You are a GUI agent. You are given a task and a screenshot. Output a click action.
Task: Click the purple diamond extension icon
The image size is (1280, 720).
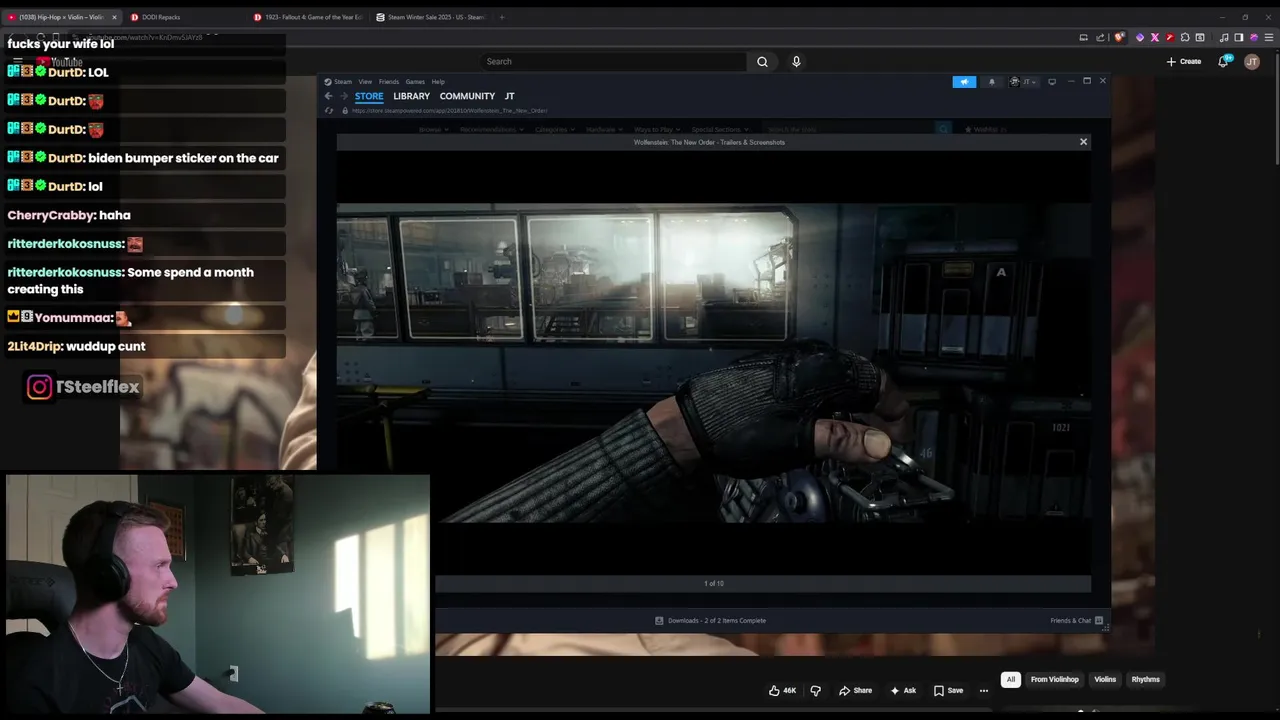click(x=1139, y=38)
